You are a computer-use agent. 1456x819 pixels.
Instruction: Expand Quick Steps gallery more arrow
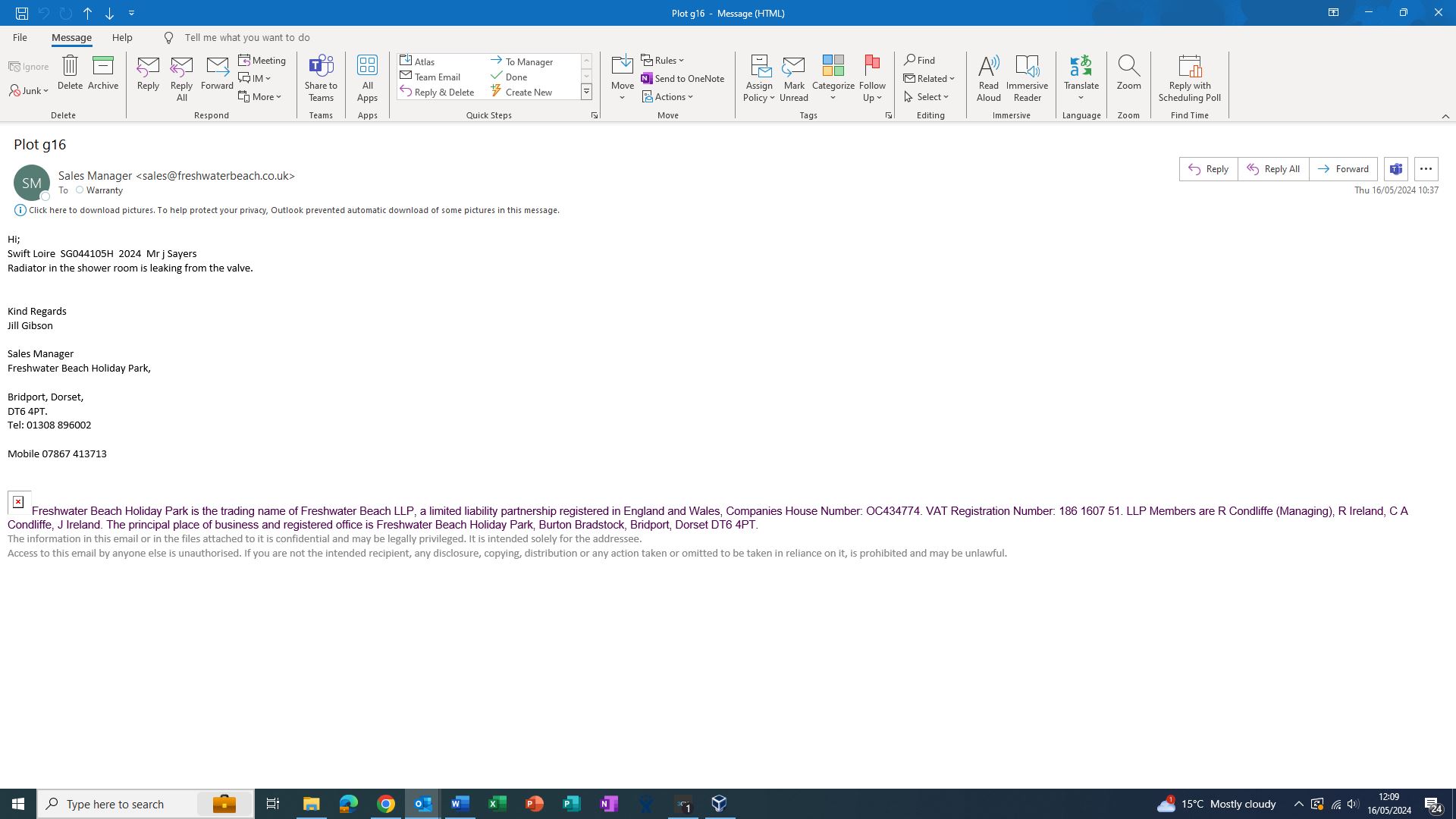(x=586, y=92)
